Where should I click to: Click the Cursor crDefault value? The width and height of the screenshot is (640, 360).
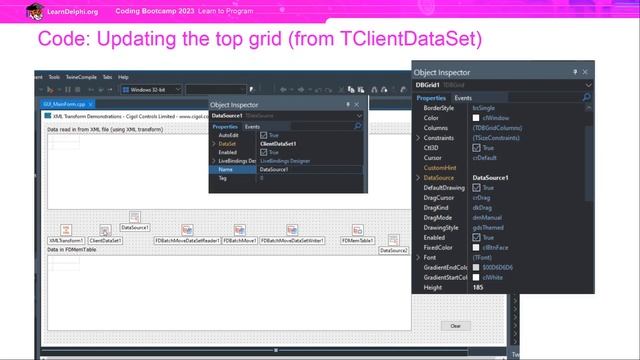pos(484,158)
